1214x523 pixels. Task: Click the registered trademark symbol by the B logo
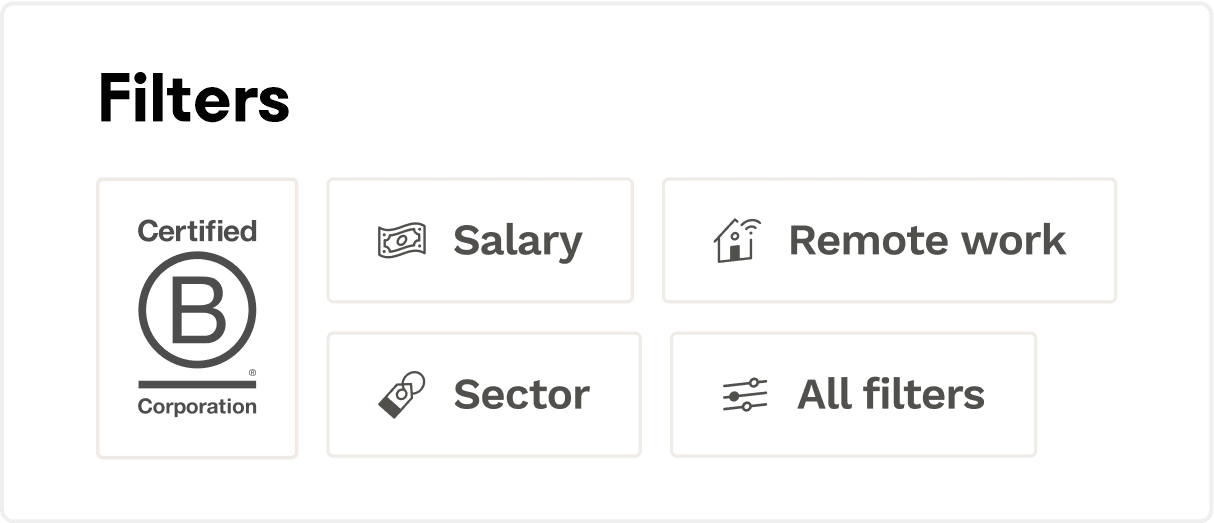(252, 372)
